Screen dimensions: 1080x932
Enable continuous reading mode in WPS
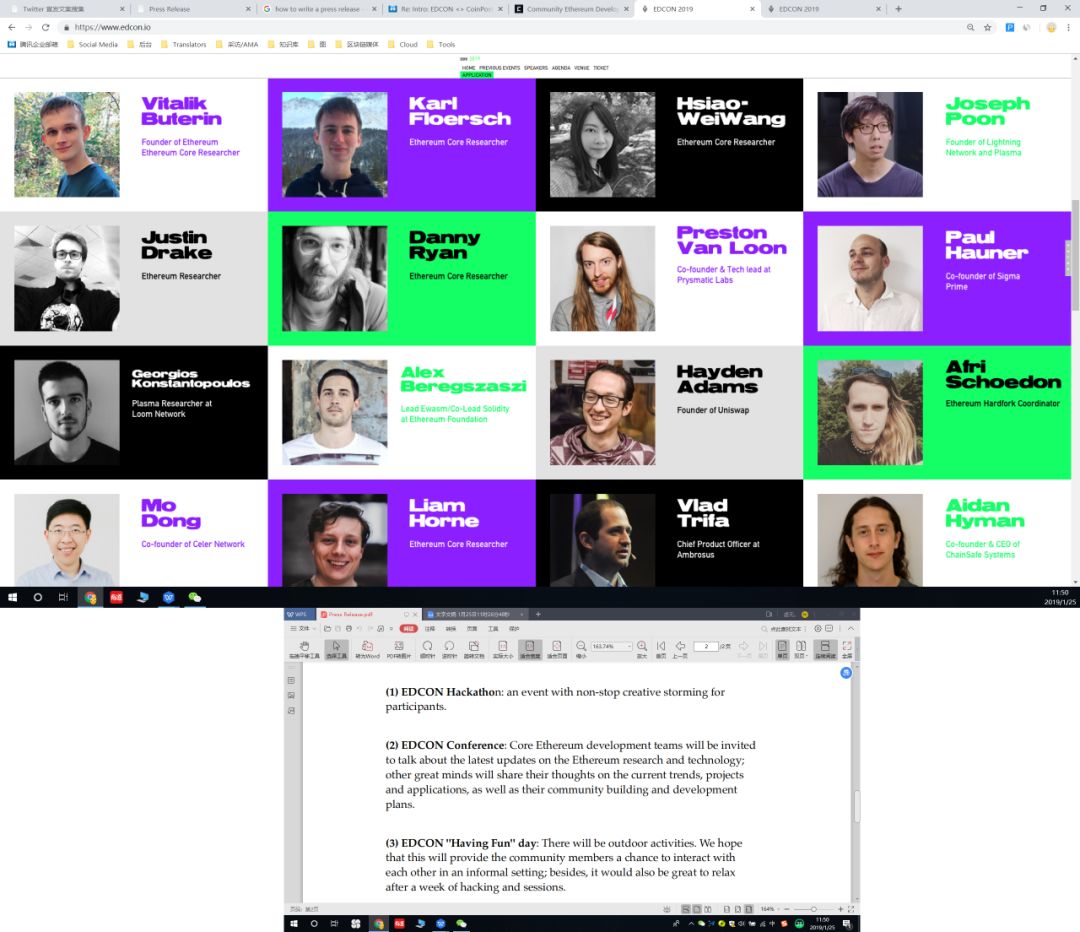(824, 649)
